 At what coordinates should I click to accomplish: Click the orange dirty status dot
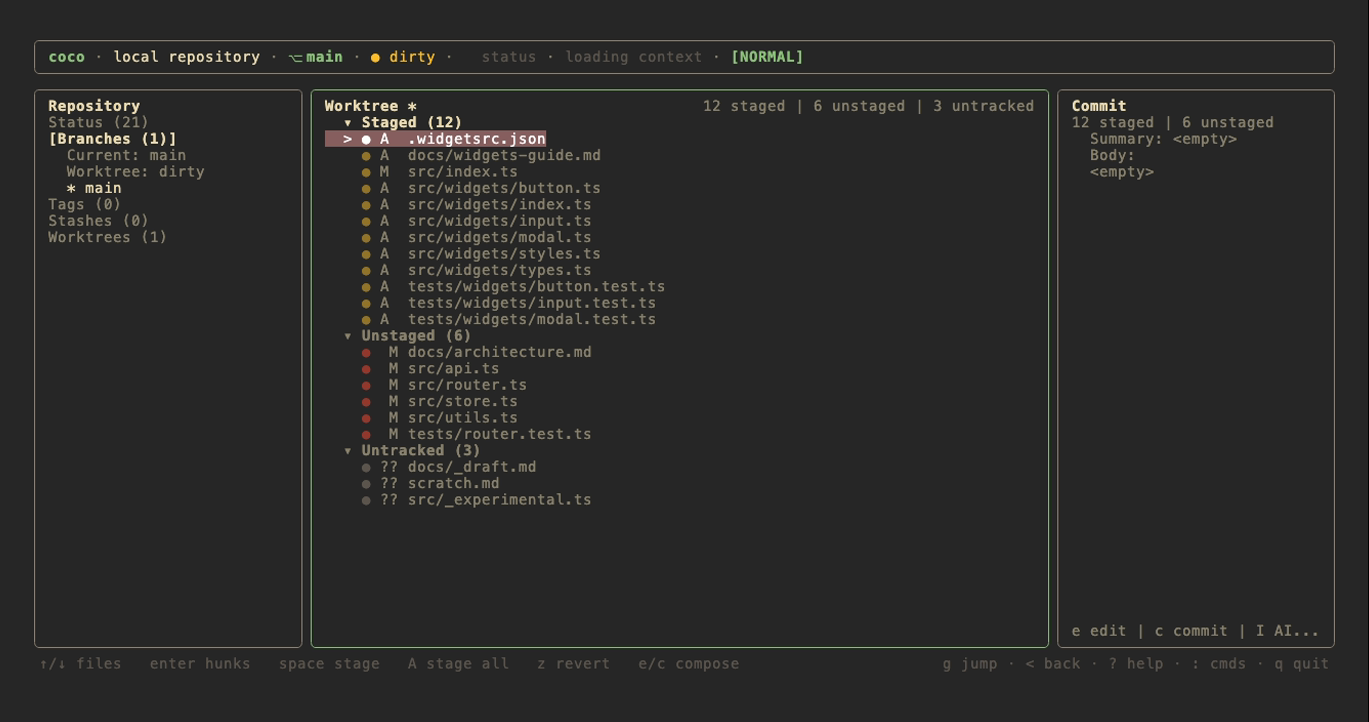click(x=376, y=58)
